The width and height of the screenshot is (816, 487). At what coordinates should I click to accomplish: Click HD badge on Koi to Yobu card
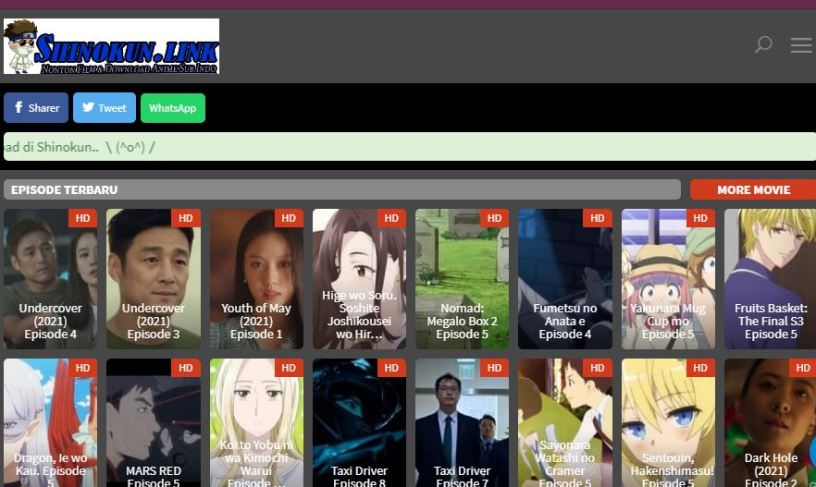point(289,368)
